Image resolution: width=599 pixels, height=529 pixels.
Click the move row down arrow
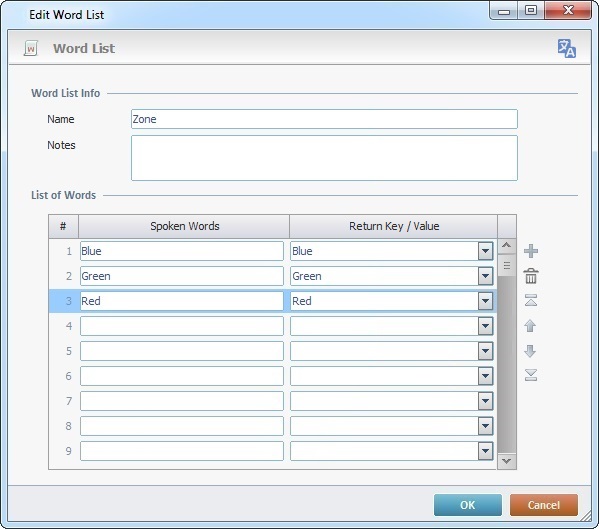click(530, 351)
